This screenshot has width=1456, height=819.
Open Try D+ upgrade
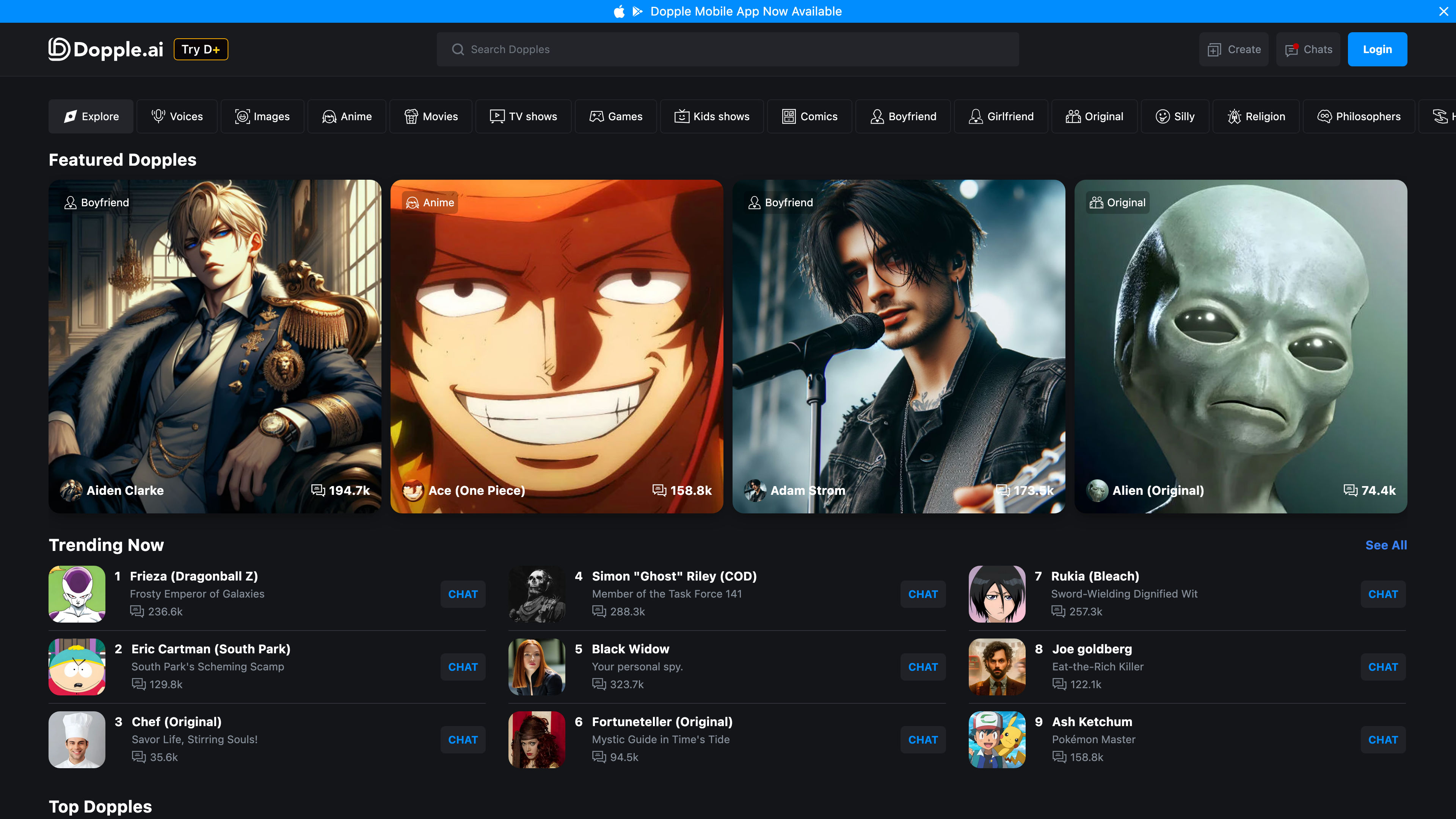tap(201, 49)
